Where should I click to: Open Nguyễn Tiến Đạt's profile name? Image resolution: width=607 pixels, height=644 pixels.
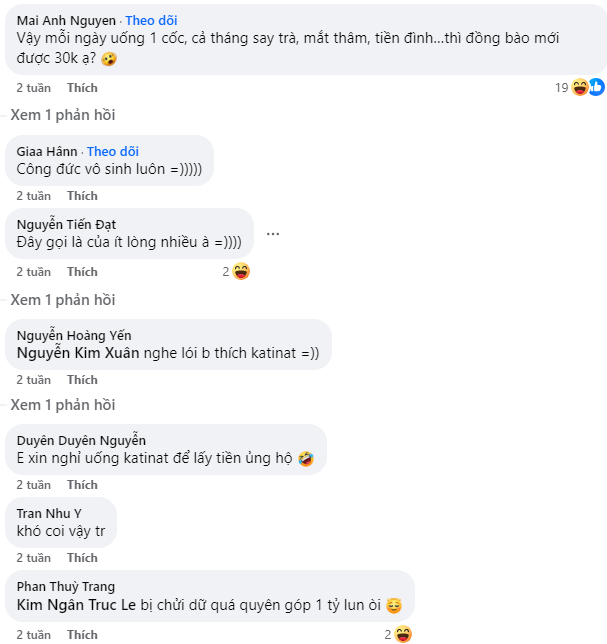click(67, 225)
